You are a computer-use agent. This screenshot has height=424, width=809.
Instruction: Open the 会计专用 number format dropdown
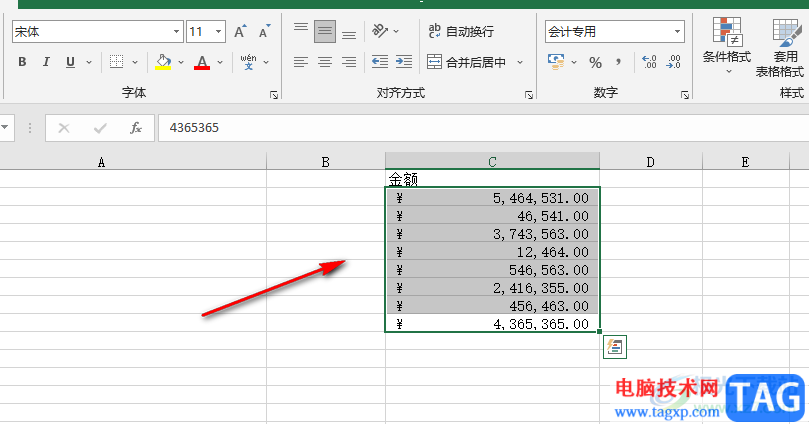tap(677, 32)
